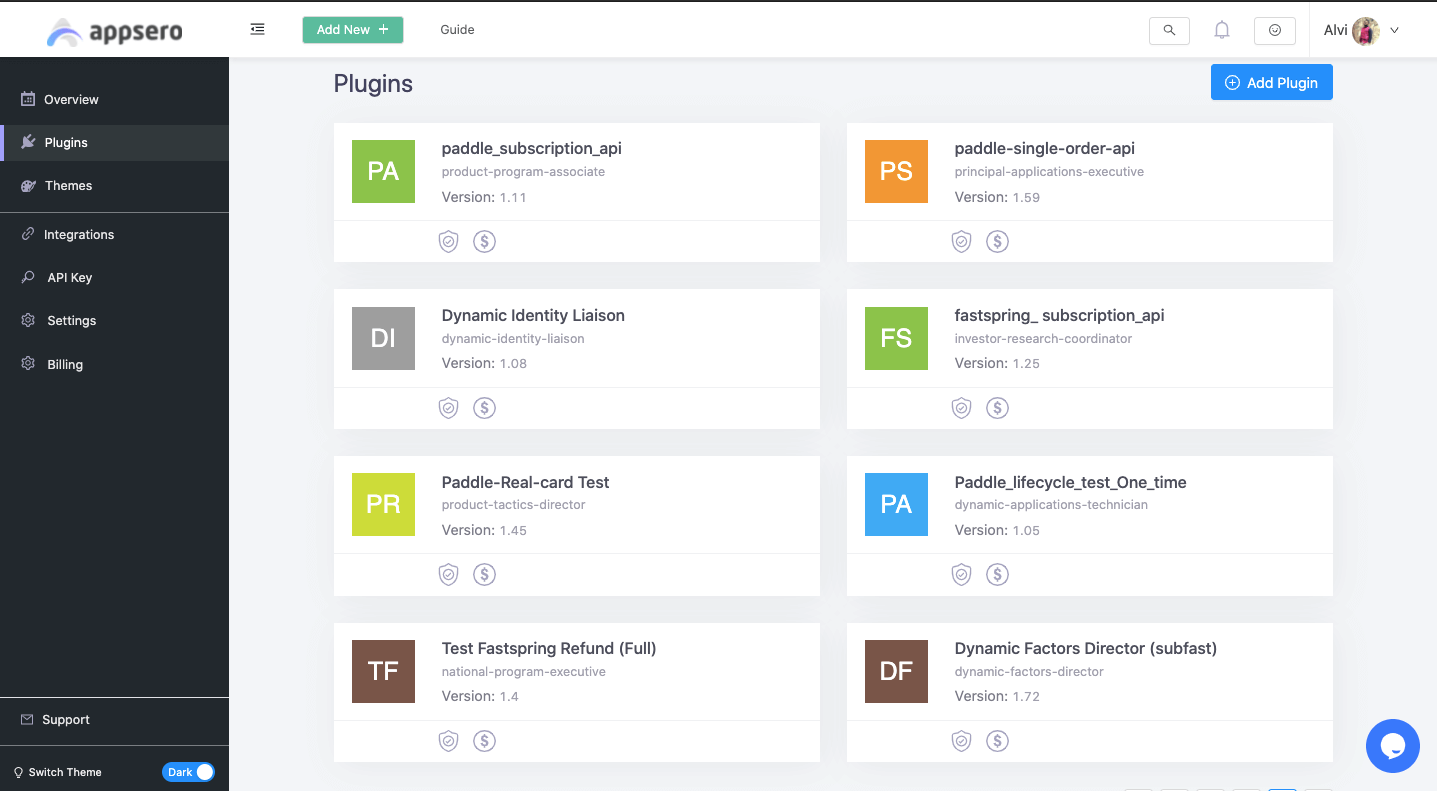1437x791 pixels.
Task: Open the fastspring_ subscription_api plugin title
Action: (1060, 315)
